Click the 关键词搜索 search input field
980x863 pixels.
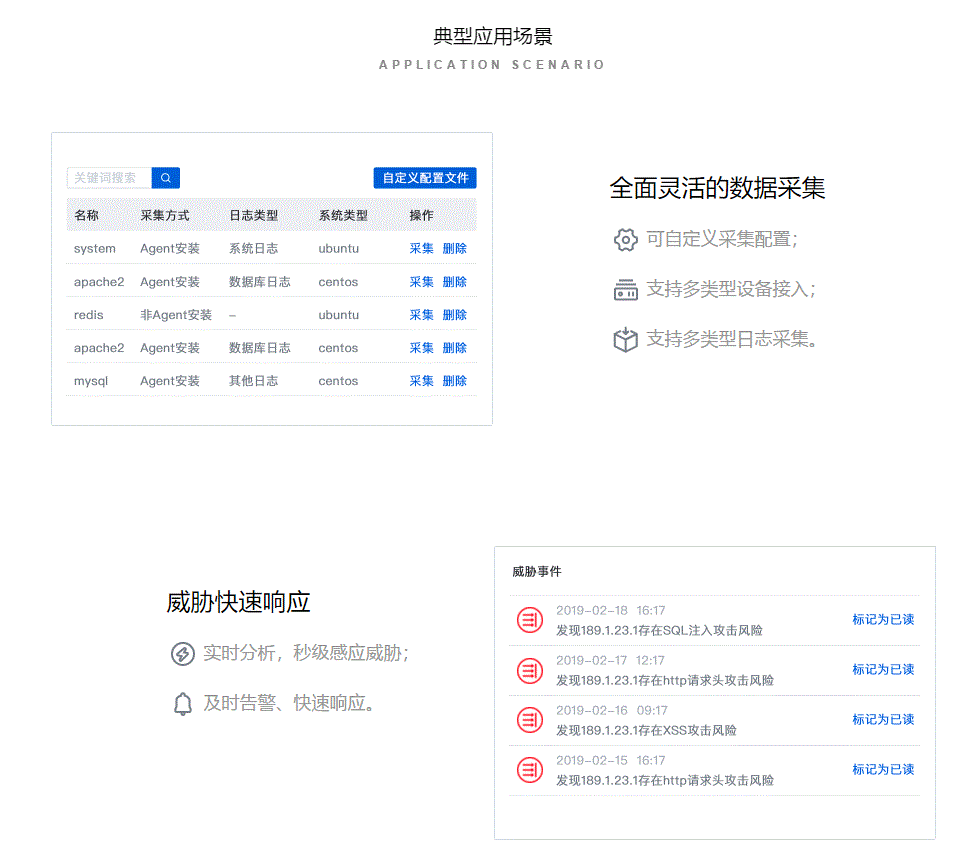109,178
